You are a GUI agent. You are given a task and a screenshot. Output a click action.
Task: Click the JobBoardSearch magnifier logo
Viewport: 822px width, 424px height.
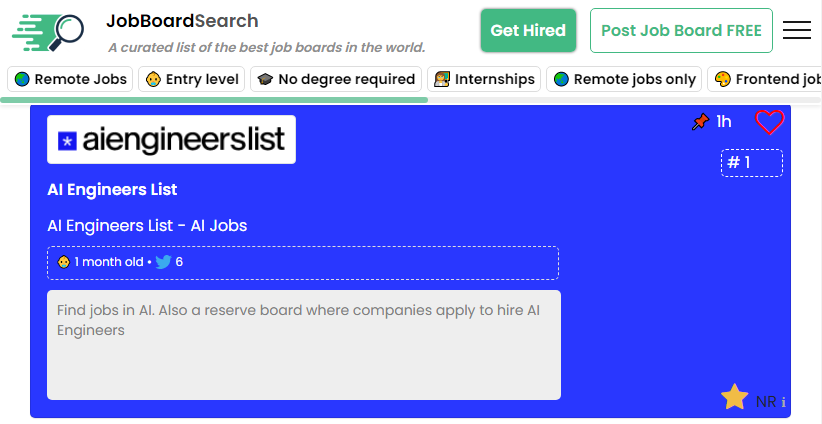click(x=49, y=33)
